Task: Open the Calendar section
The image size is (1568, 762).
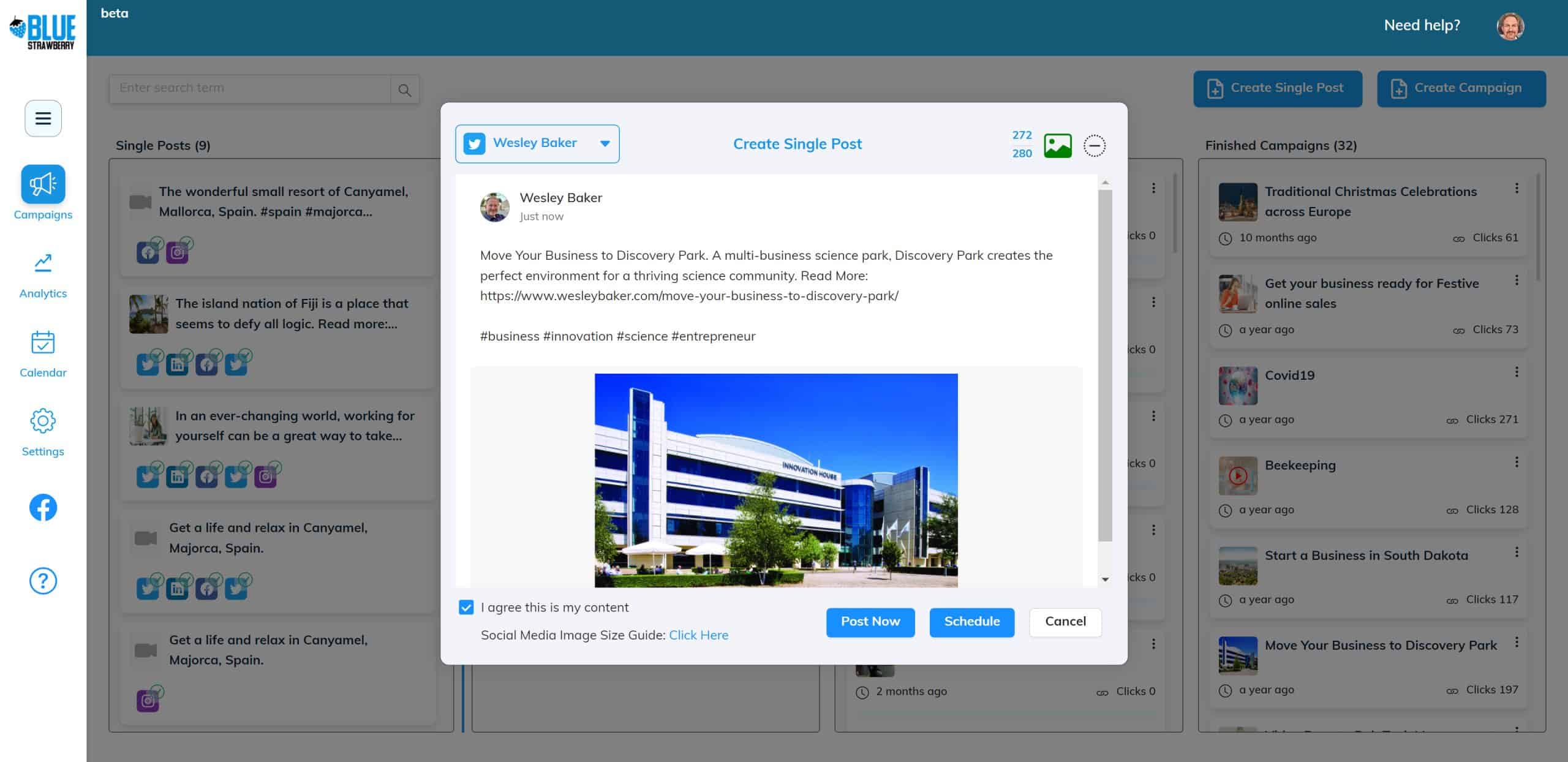Action: click(43, 354)
